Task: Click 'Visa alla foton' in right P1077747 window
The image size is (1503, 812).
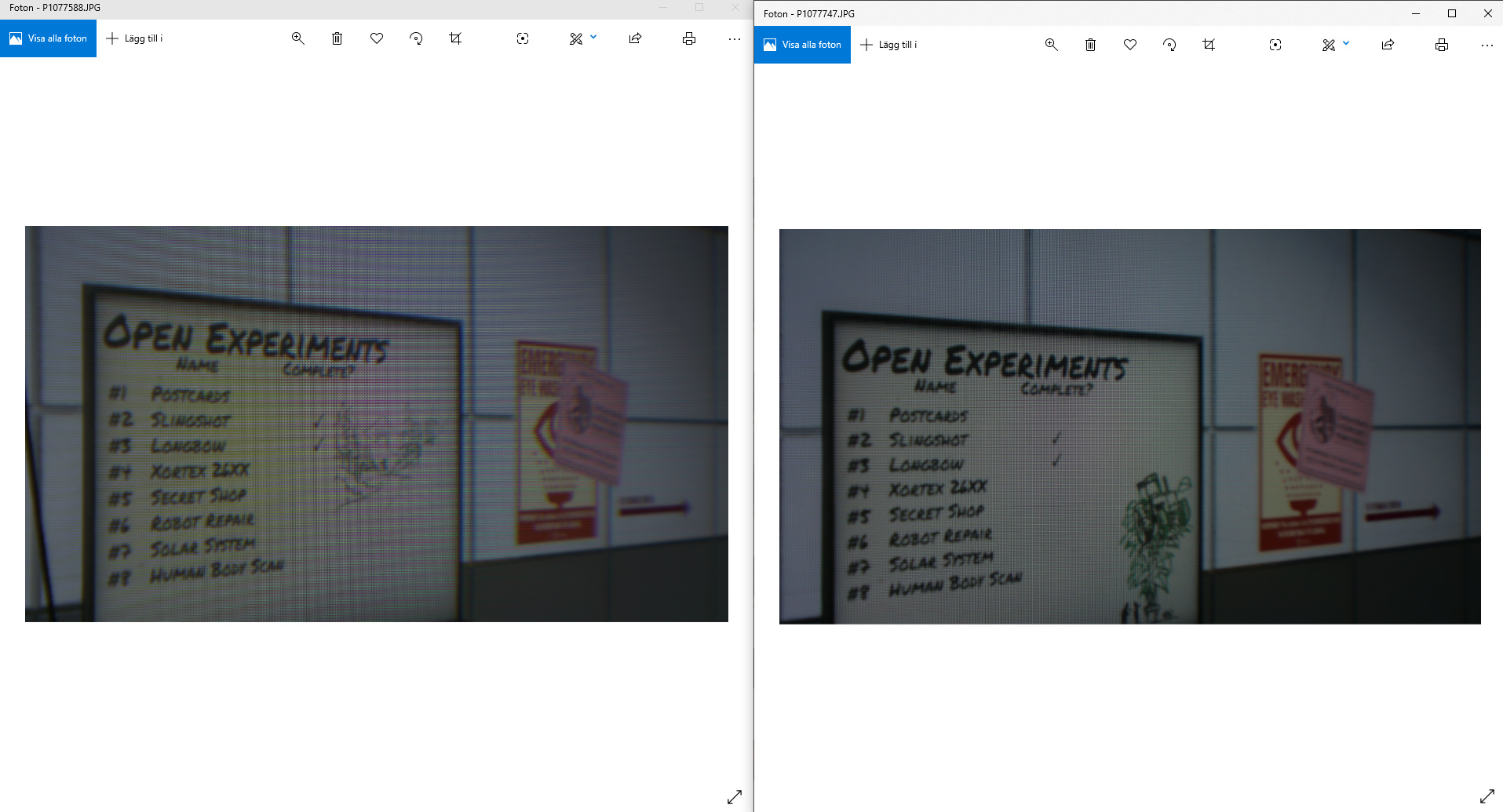Action: pos(802,45)
